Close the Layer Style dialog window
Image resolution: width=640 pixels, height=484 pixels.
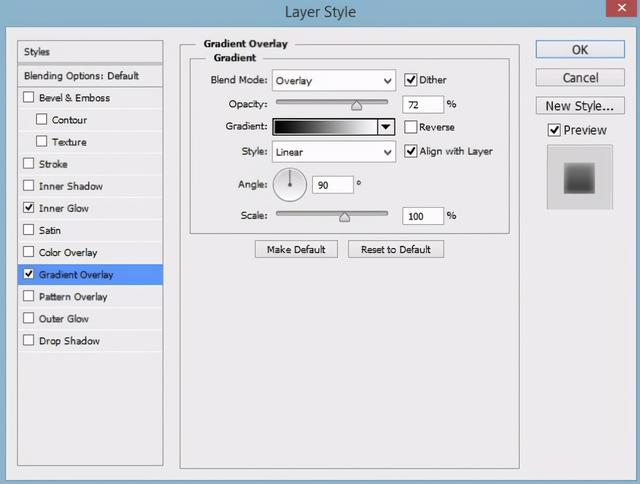[x=621, y=8]
